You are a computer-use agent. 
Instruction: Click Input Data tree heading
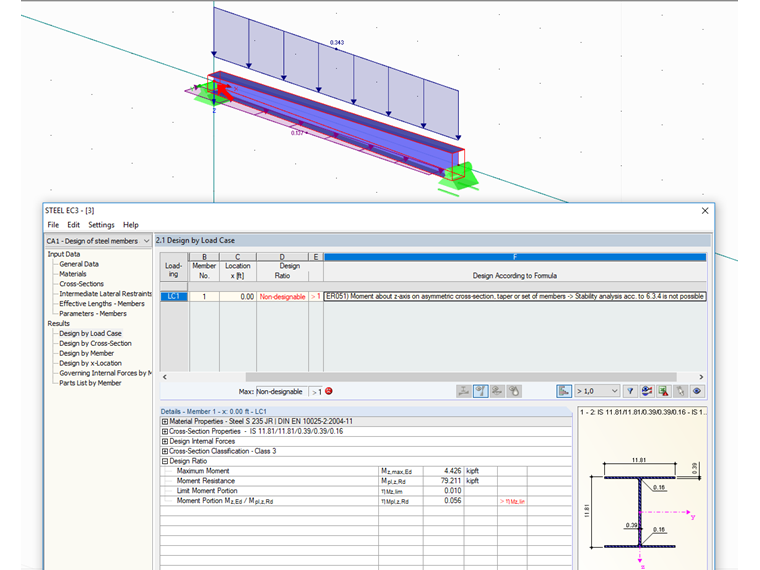63,254
